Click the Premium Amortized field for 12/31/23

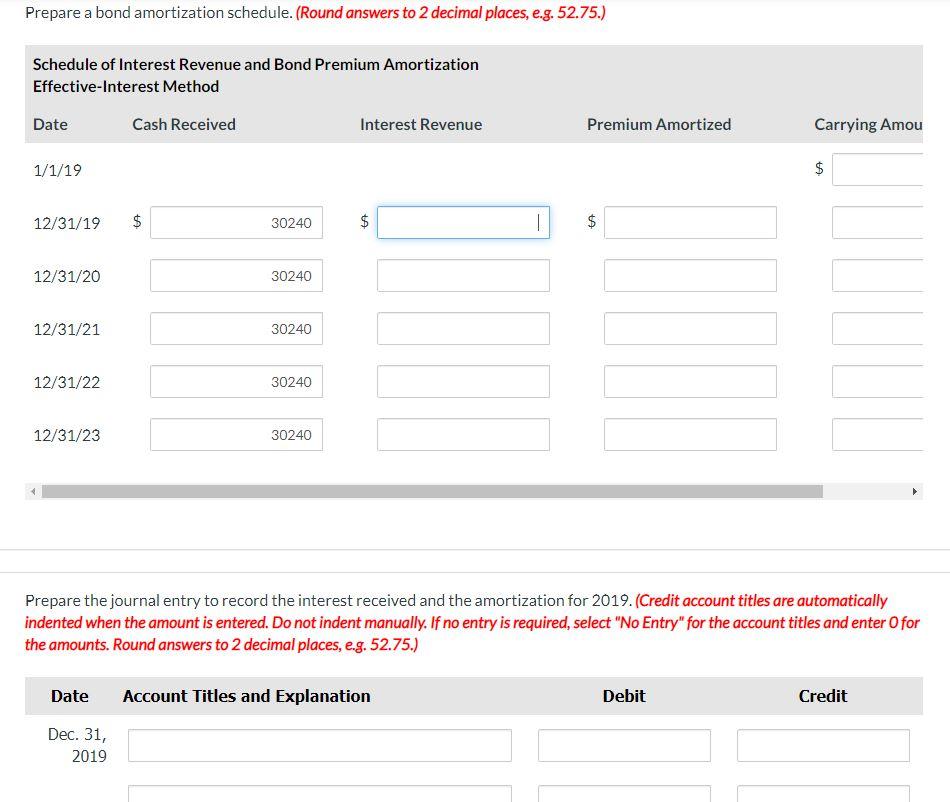(x=690, y=434)
